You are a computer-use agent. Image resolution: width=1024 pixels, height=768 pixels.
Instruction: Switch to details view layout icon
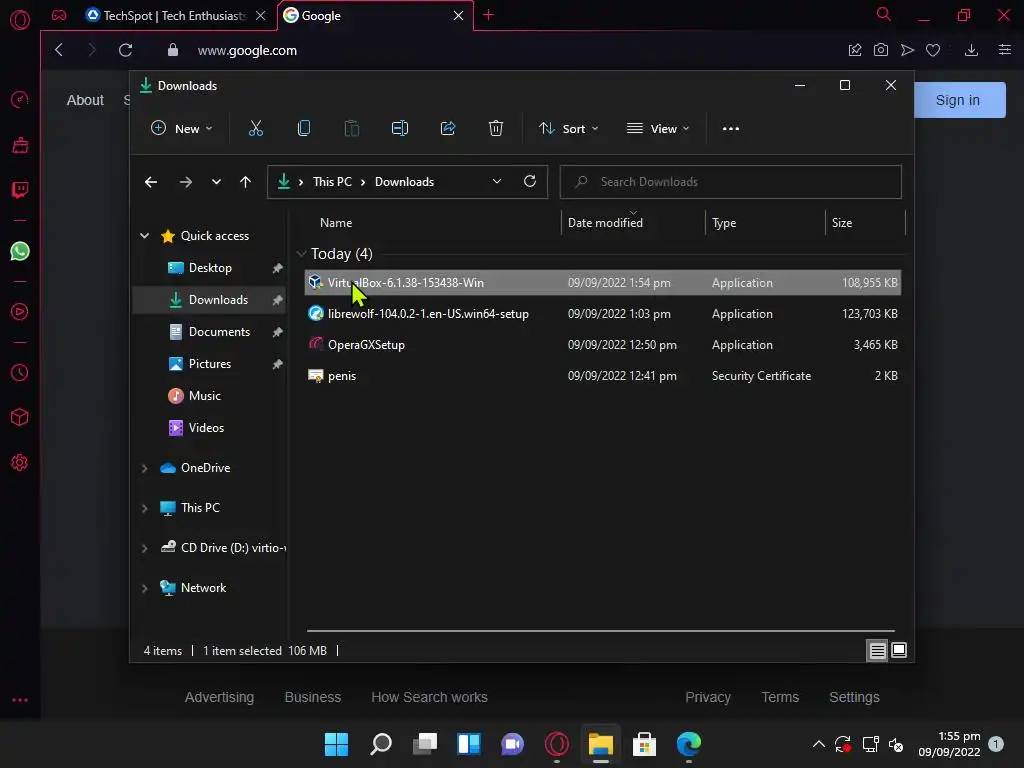pos(877,650)
